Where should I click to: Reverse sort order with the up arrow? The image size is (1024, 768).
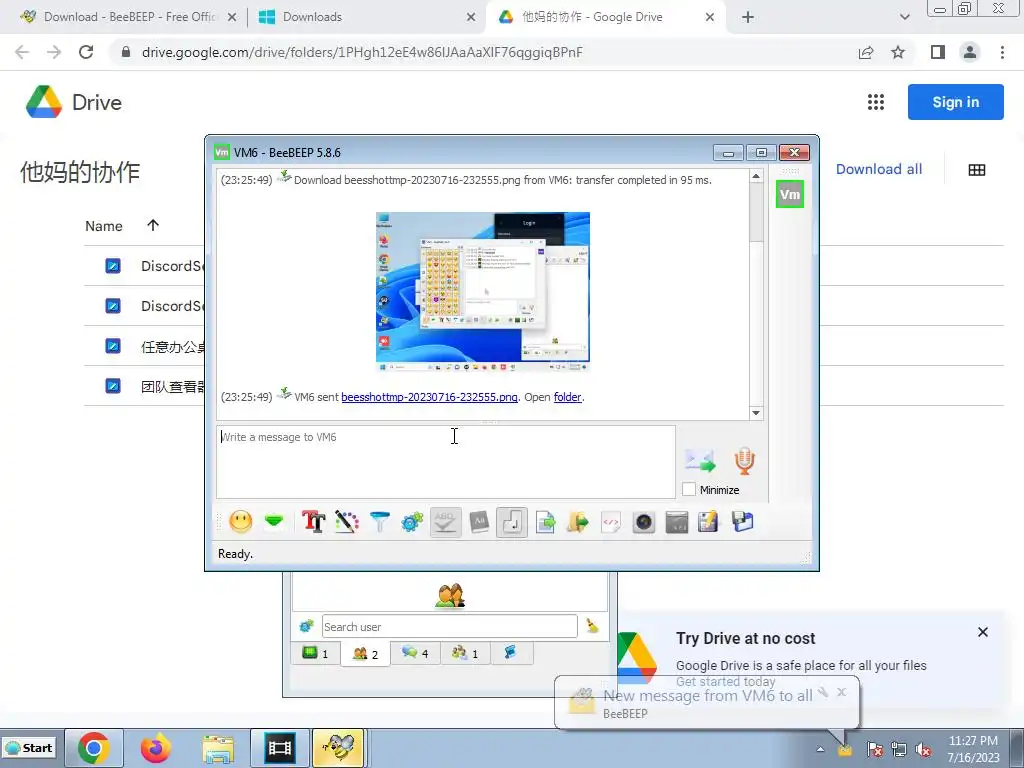pos(153,225)
